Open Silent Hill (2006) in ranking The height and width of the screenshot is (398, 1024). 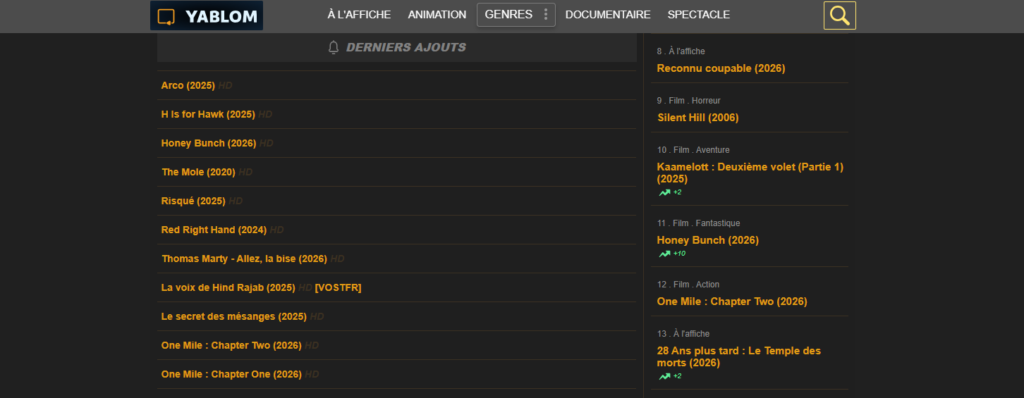tap(698, 118)
